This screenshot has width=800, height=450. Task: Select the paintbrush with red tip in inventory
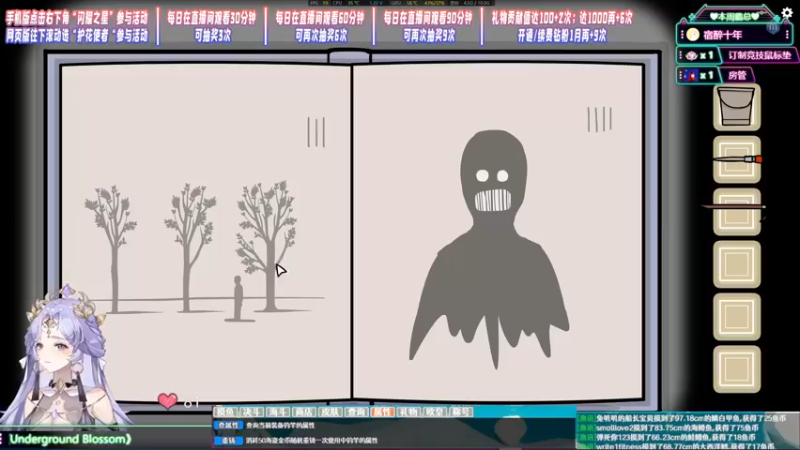point(737,160)
